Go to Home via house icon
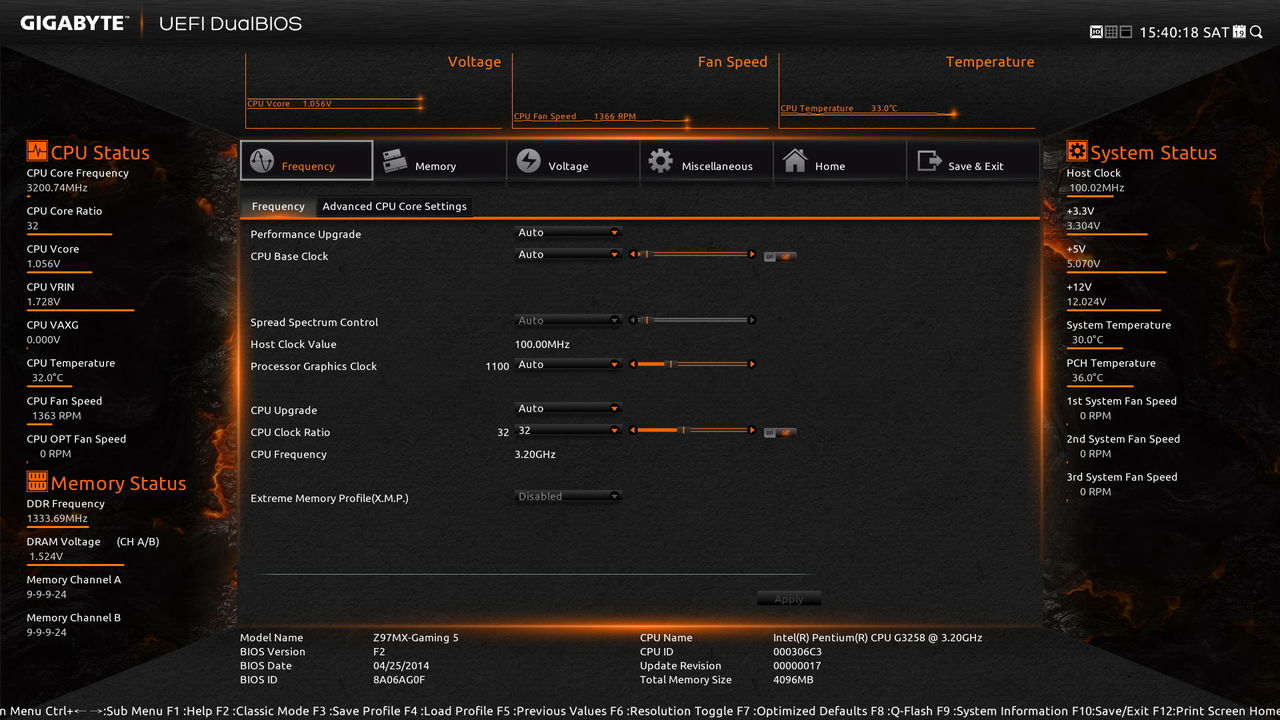1280x720 pixels. point(795,161)
